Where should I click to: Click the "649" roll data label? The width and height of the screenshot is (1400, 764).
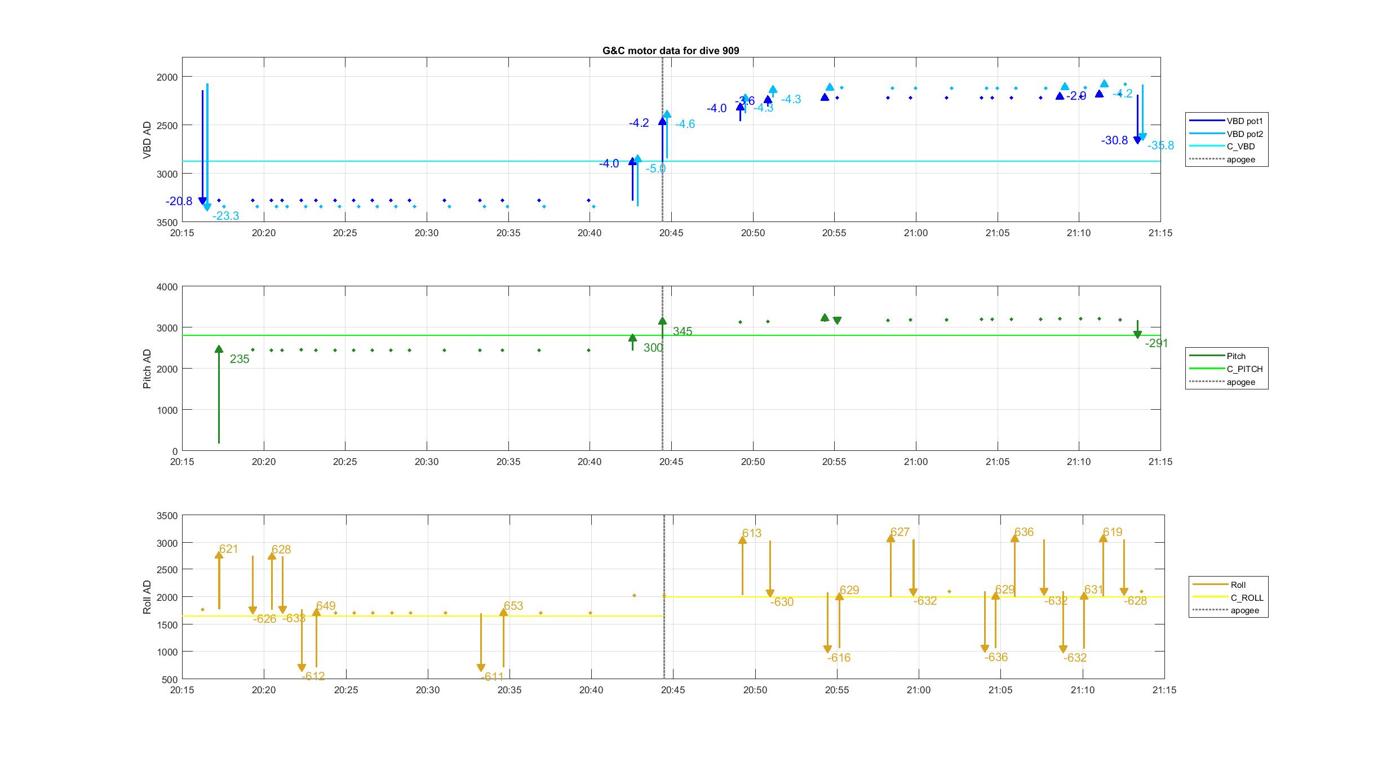325,606
